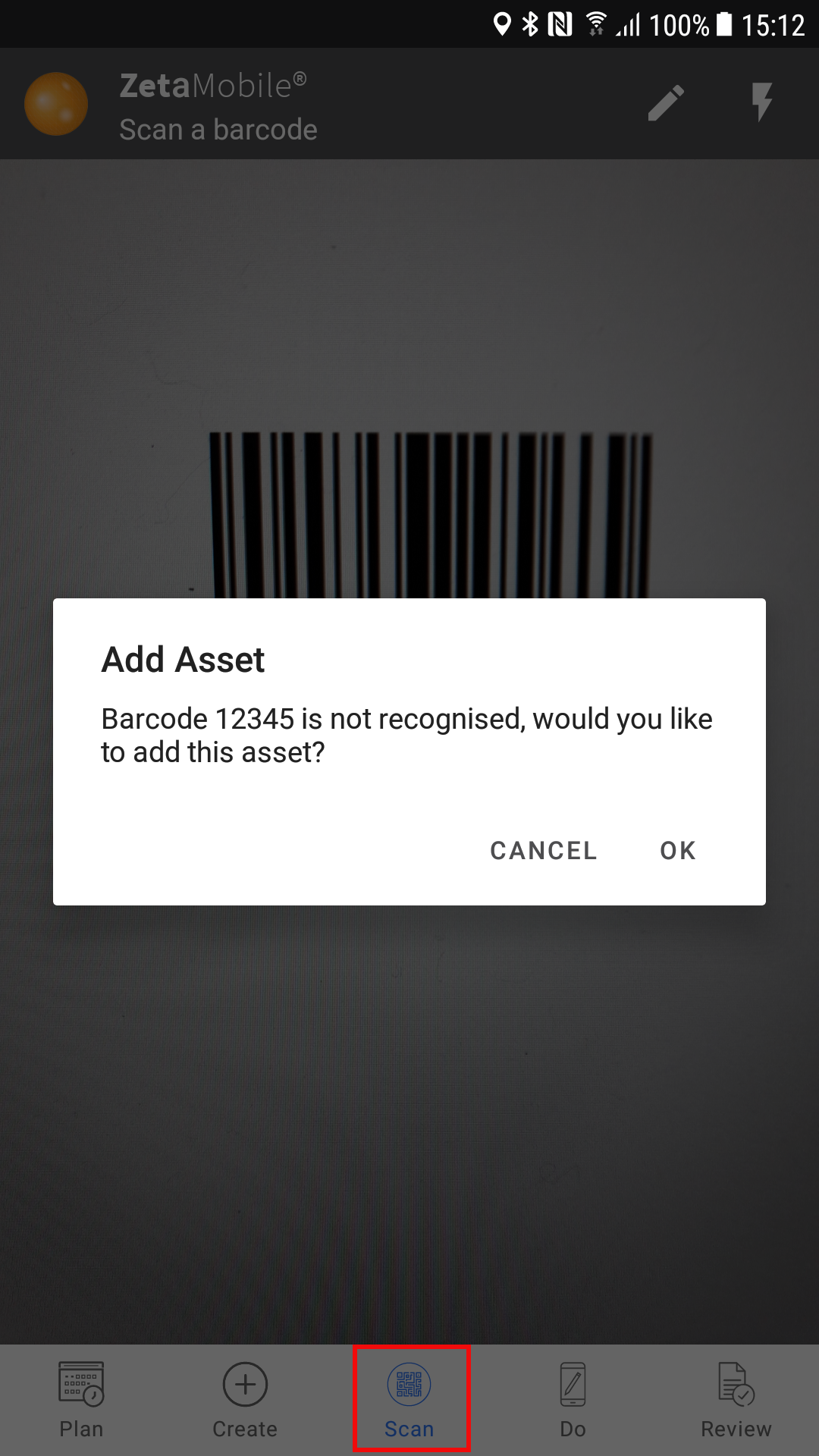
Task: Tap the Do tab label
Action: pyautogui.click(x=573, y=1429)
